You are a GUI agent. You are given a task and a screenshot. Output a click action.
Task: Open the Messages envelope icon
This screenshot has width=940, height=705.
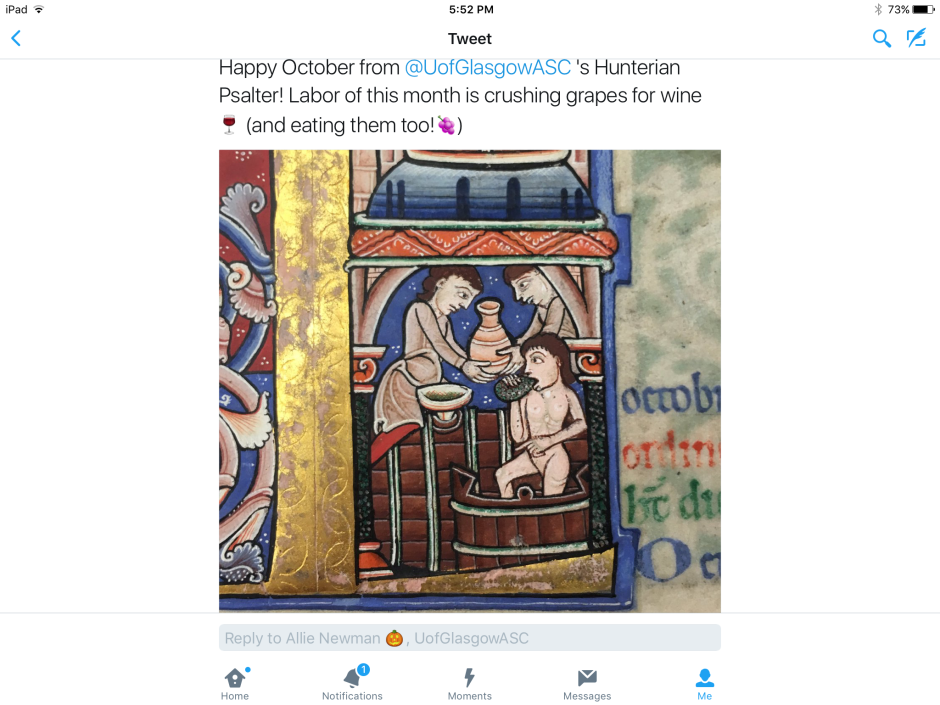[x=587, y=677]
